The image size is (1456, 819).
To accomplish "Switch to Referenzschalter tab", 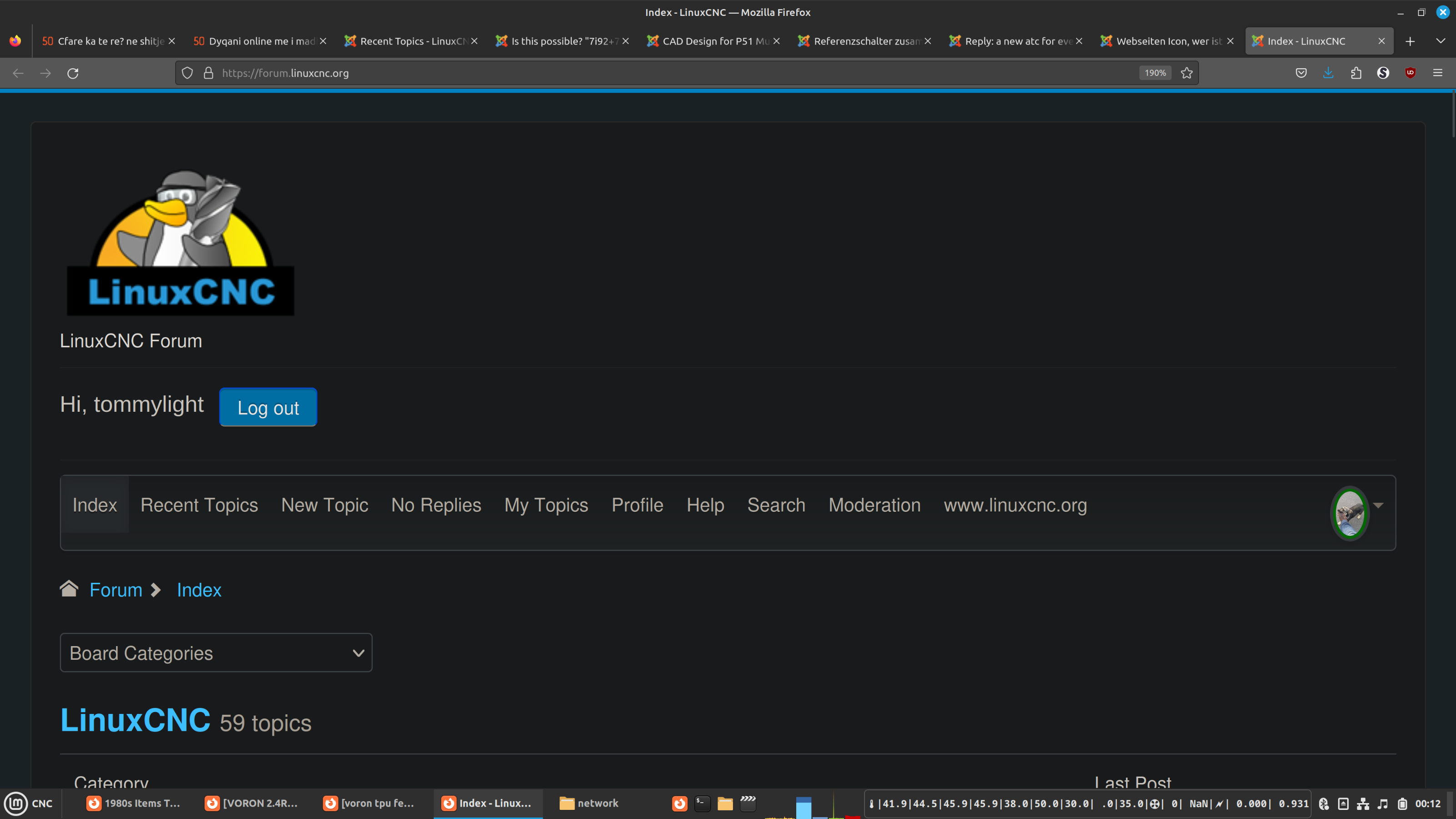I will click(x=865, y=41).
